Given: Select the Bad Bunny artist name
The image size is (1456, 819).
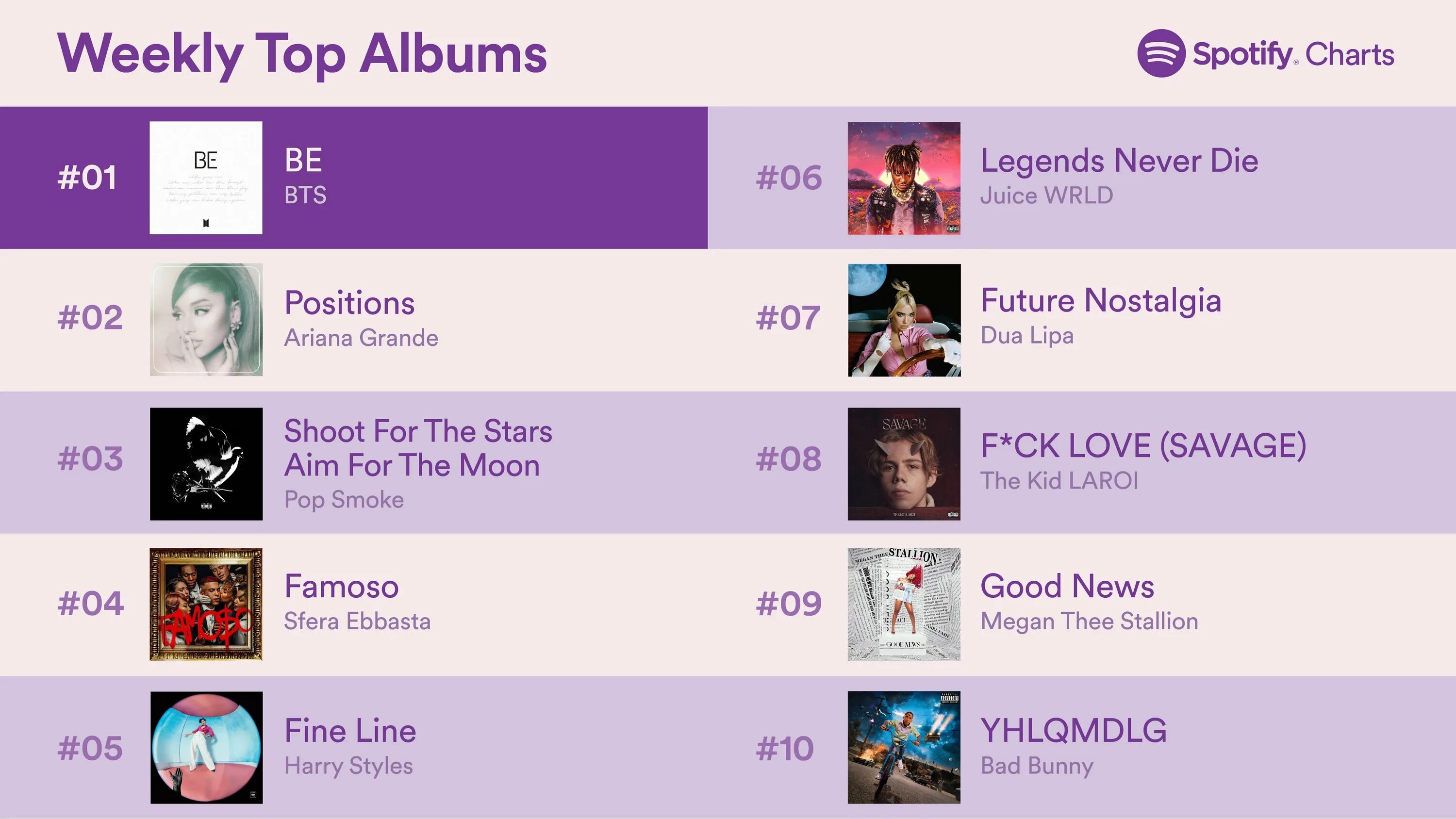Looking at the screenshot, I should (1037, 766).
